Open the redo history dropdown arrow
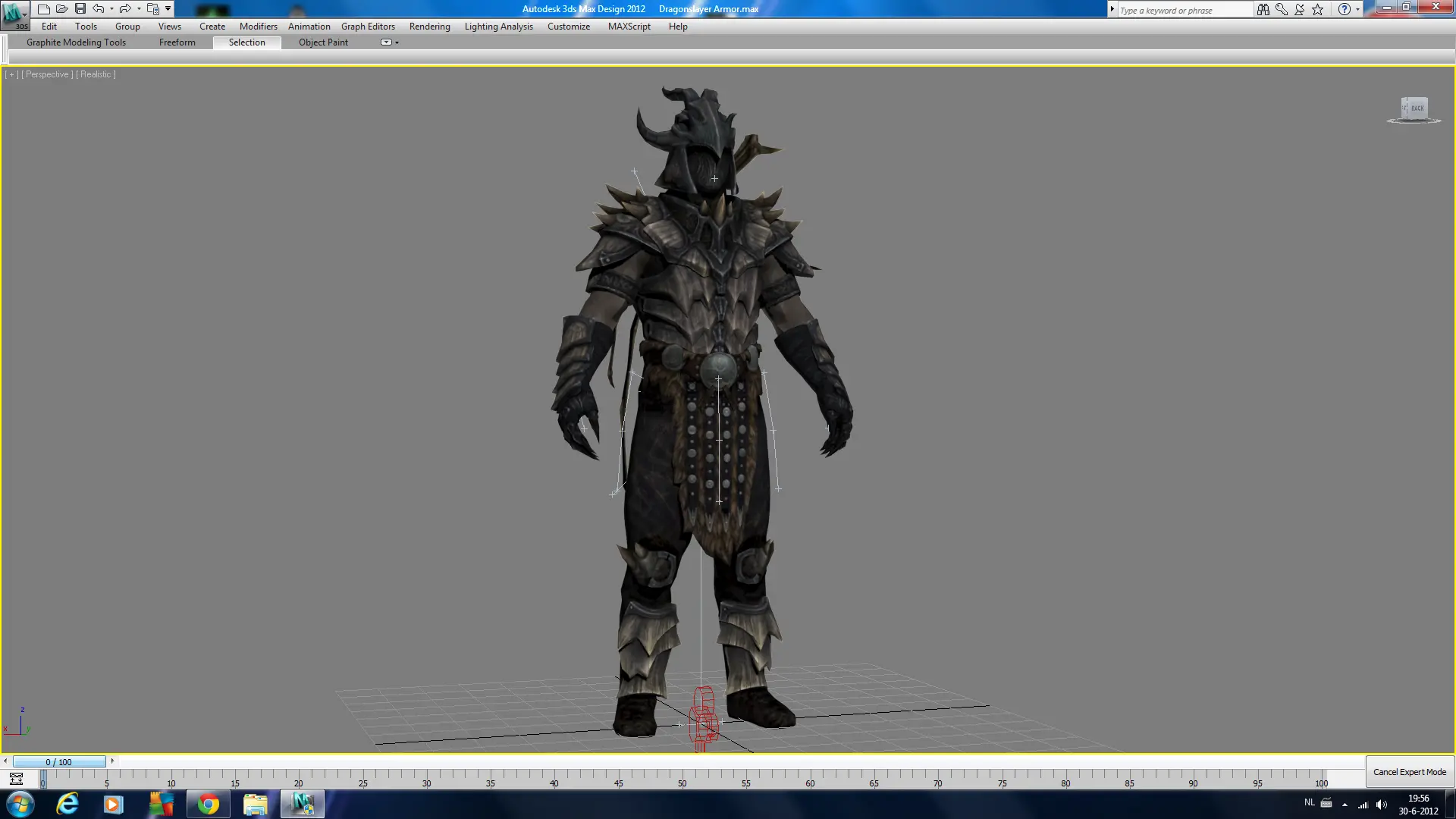This screenshot has width=1456, height=819. pos(139,9)
